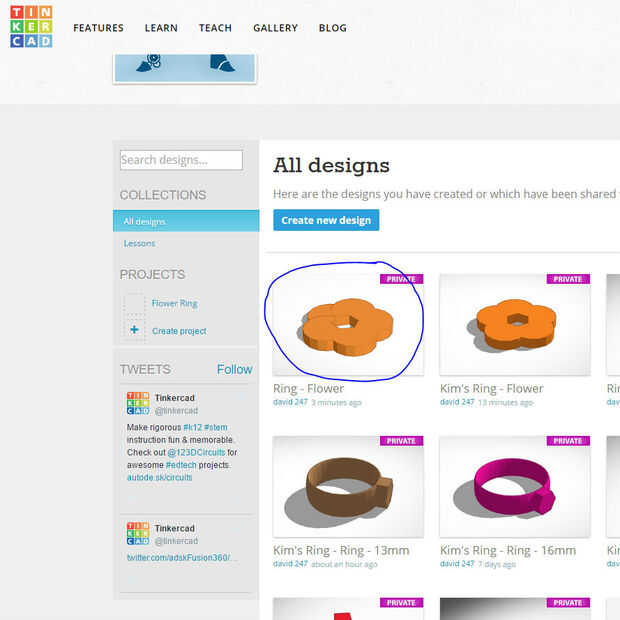Open circled Ring - Flower thumbnail
This screenshot has height=620, width=620.
(x=348, y=324)
